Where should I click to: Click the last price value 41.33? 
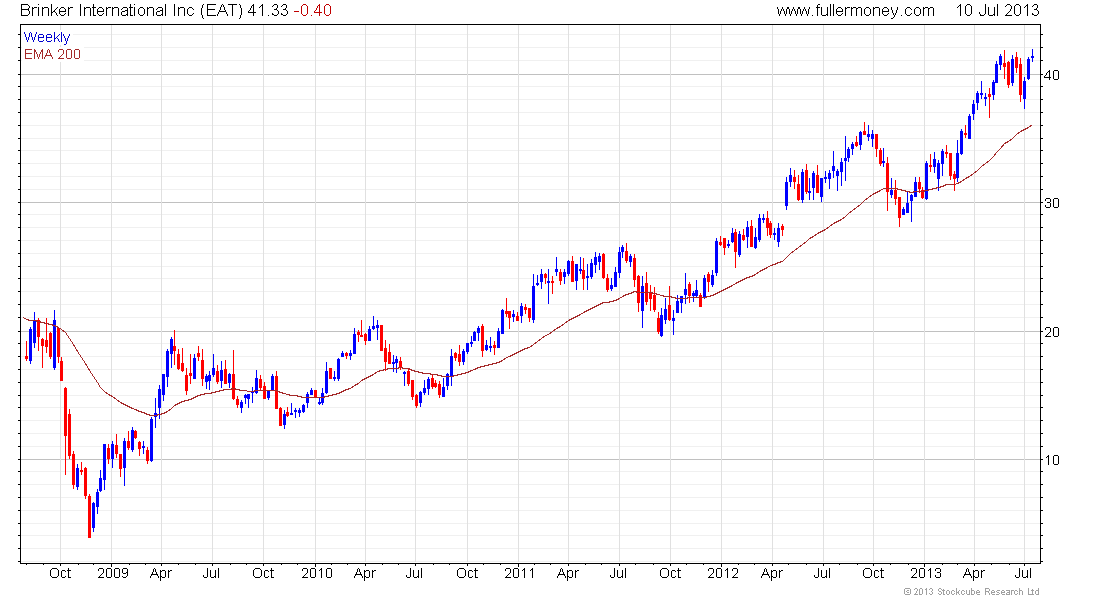[268, 11]
